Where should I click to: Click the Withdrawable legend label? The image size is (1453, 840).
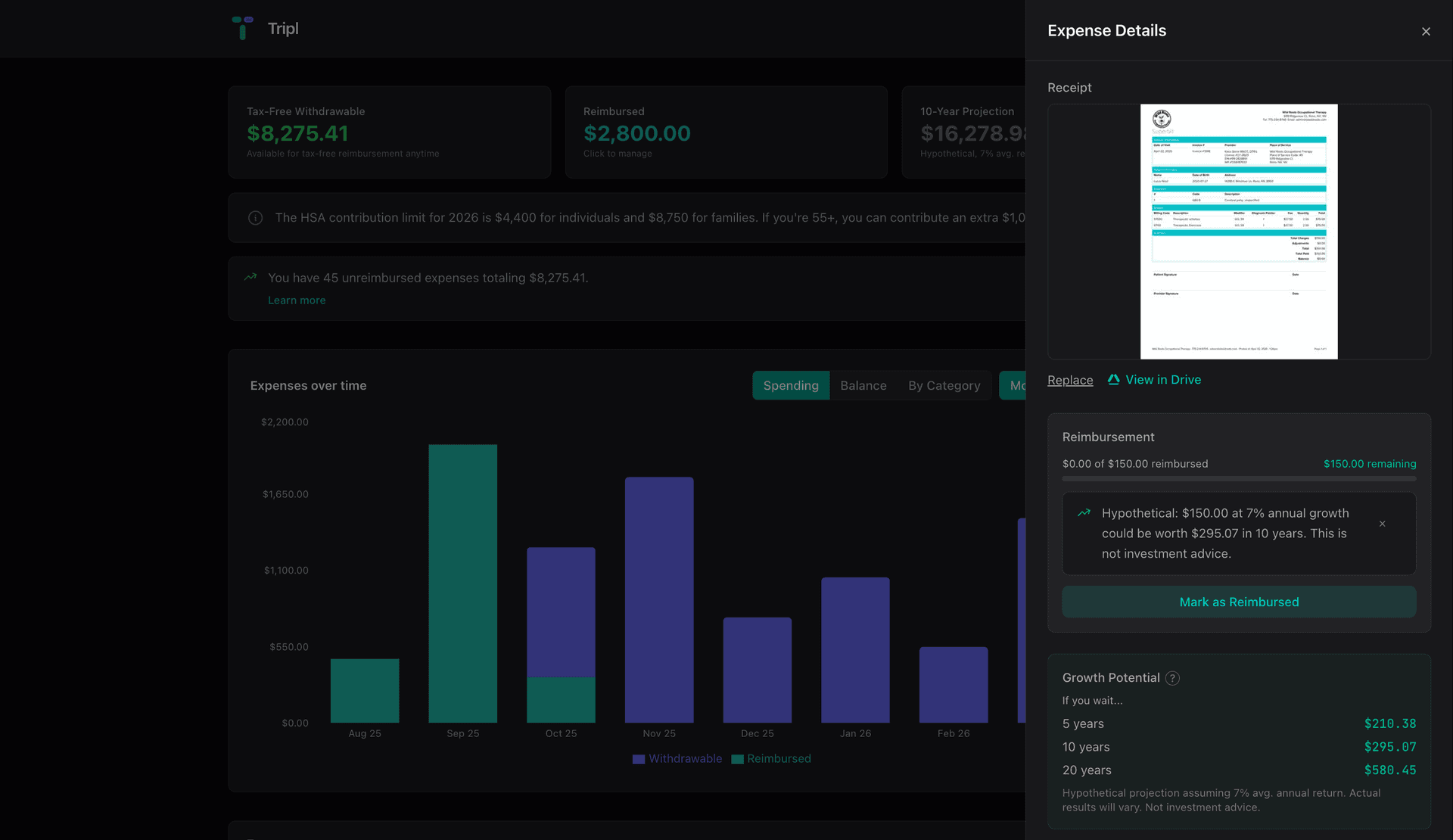pos(686,759)
